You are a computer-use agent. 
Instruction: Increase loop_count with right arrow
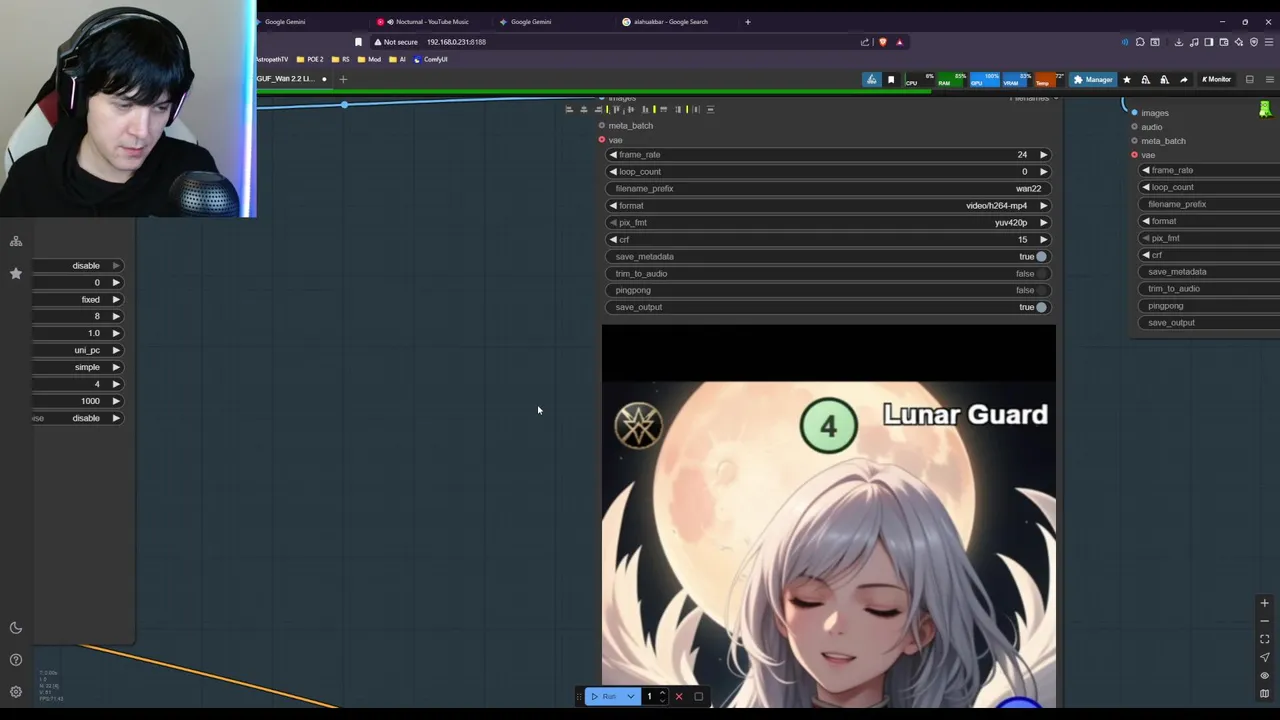(1043, 172)
